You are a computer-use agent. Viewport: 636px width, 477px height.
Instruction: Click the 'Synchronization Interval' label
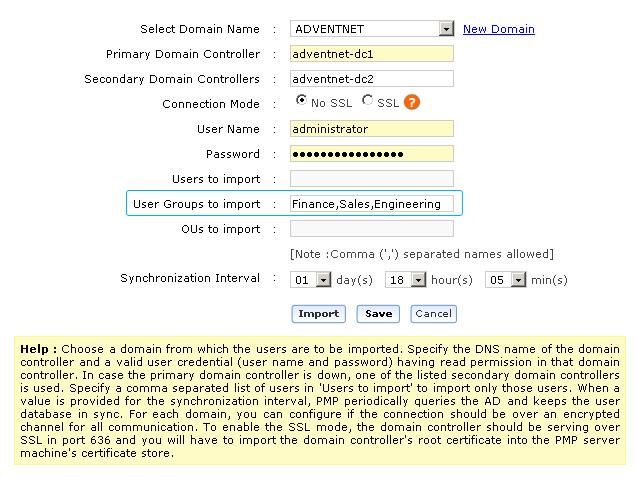point(190,278)
